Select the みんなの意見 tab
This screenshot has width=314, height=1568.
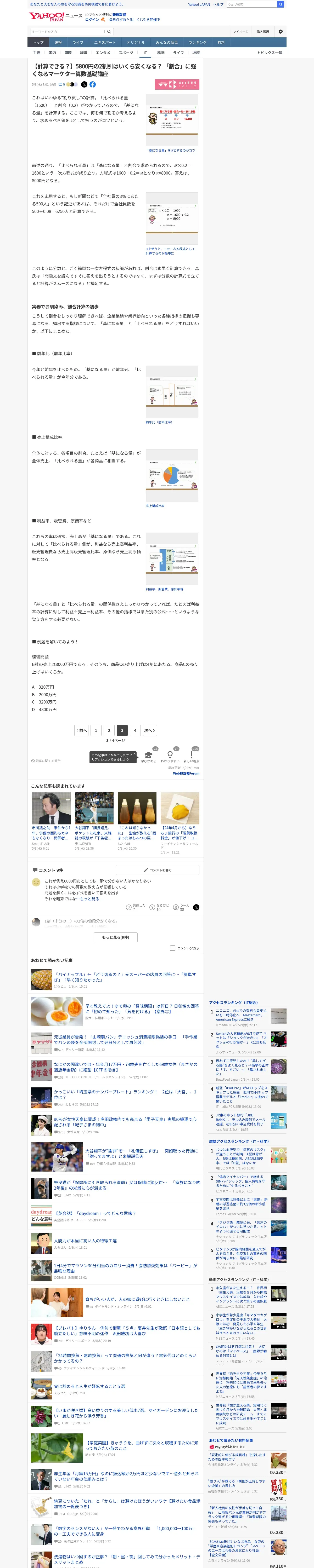point(167,43)
